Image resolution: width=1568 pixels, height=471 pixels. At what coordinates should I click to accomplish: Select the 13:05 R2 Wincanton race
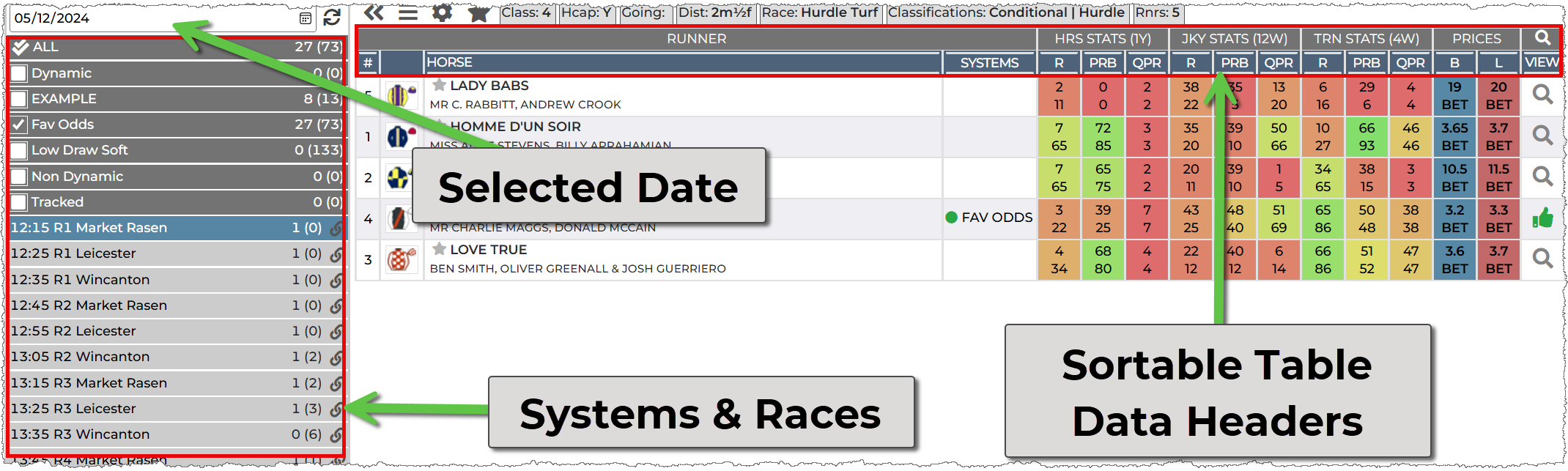pyautogui.click(x=176, y=357)
